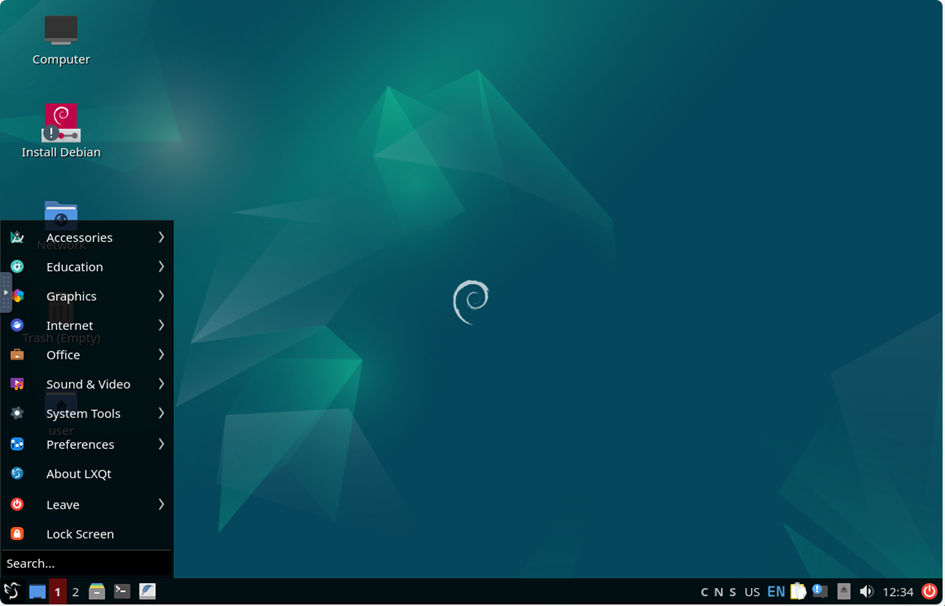Open the Internet menu category

click(x=87, y=325)
